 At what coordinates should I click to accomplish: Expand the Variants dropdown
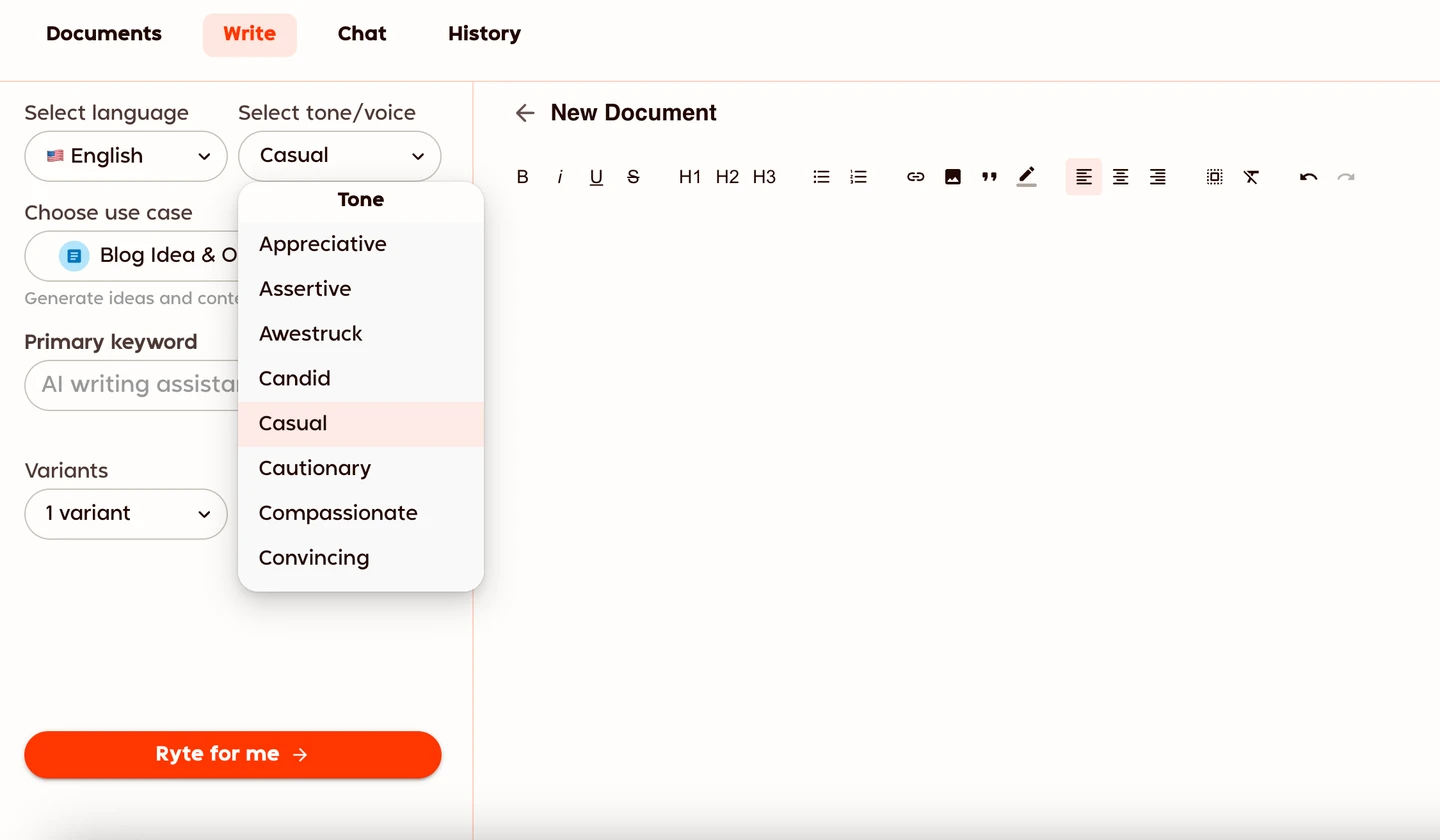point(126,514)
